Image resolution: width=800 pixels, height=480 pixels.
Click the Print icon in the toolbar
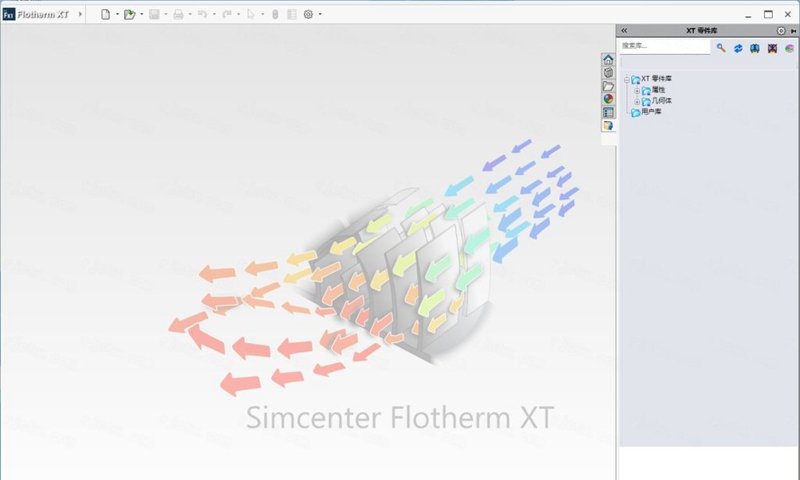[x=178, y=14]
